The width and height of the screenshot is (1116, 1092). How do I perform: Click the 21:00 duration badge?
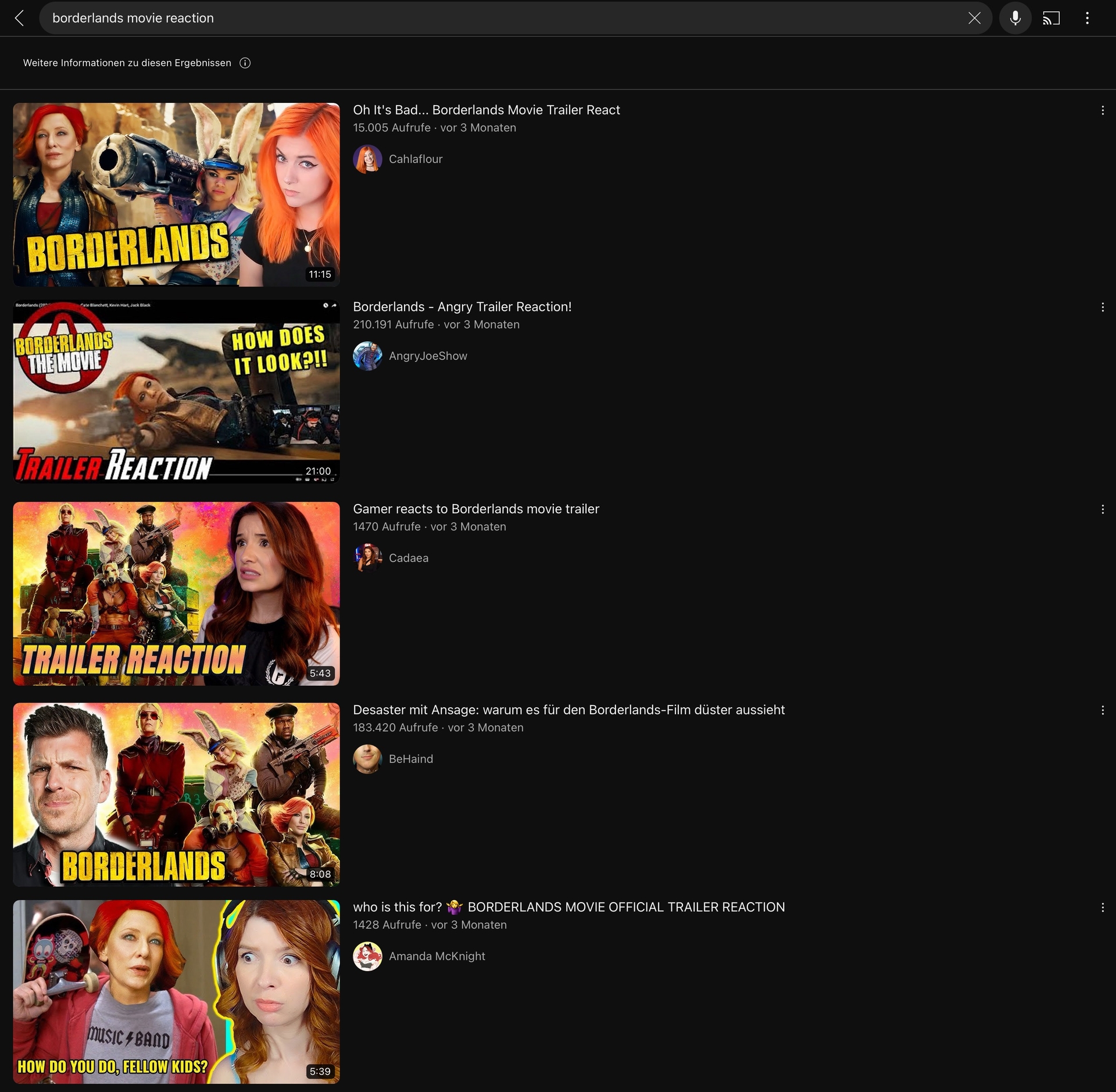pos(318,471)
